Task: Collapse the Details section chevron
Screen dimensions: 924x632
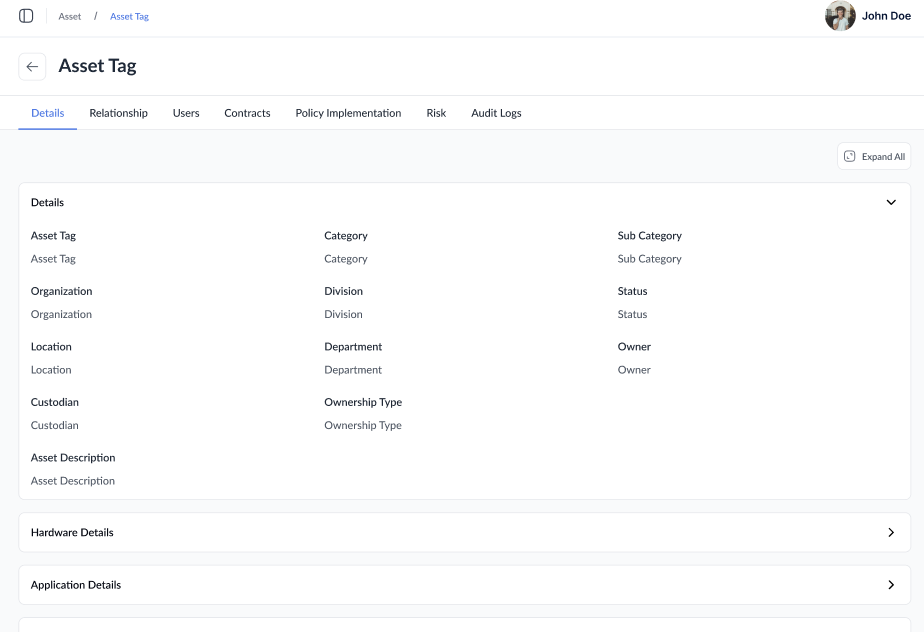Action: point(891,202)
